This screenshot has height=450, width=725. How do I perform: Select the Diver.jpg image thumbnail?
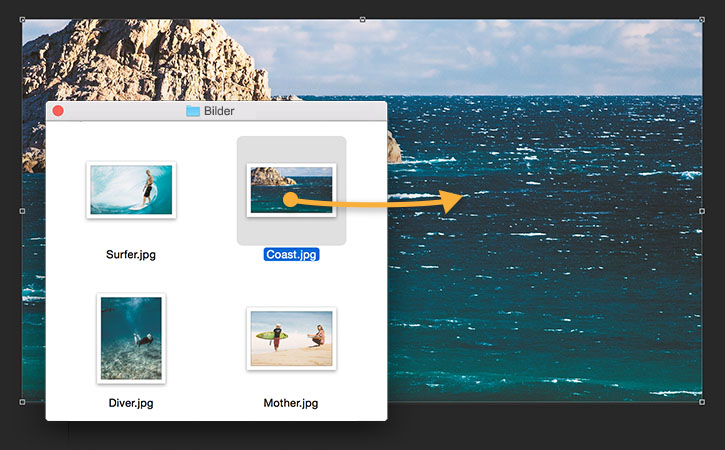point(131,339)
